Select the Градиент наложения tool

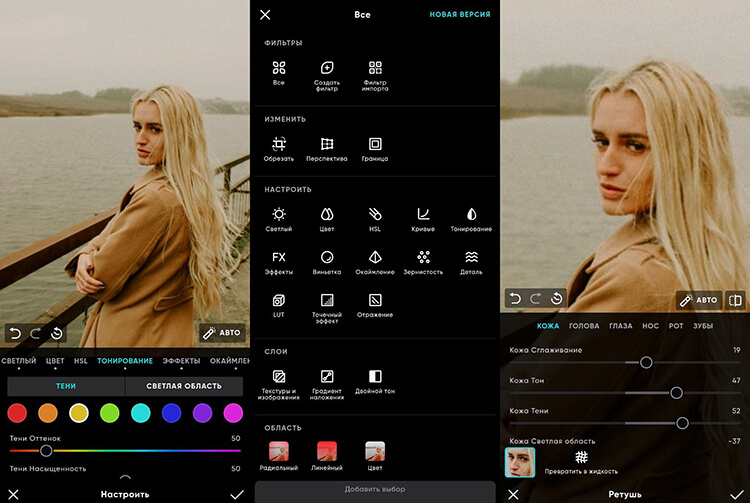point(327,376)
